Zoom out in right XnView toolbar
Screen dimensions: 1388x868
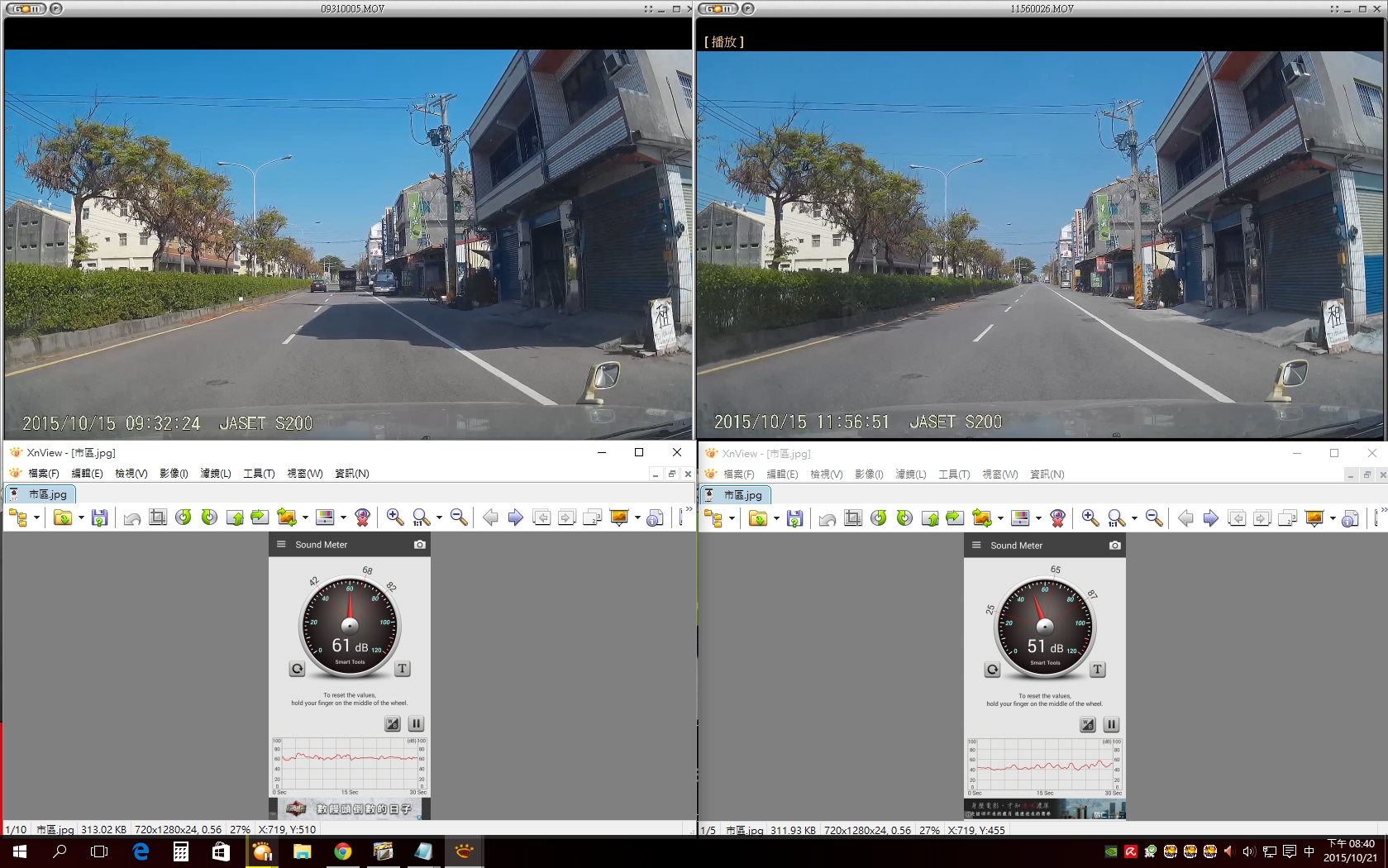tap(1154, 518)
